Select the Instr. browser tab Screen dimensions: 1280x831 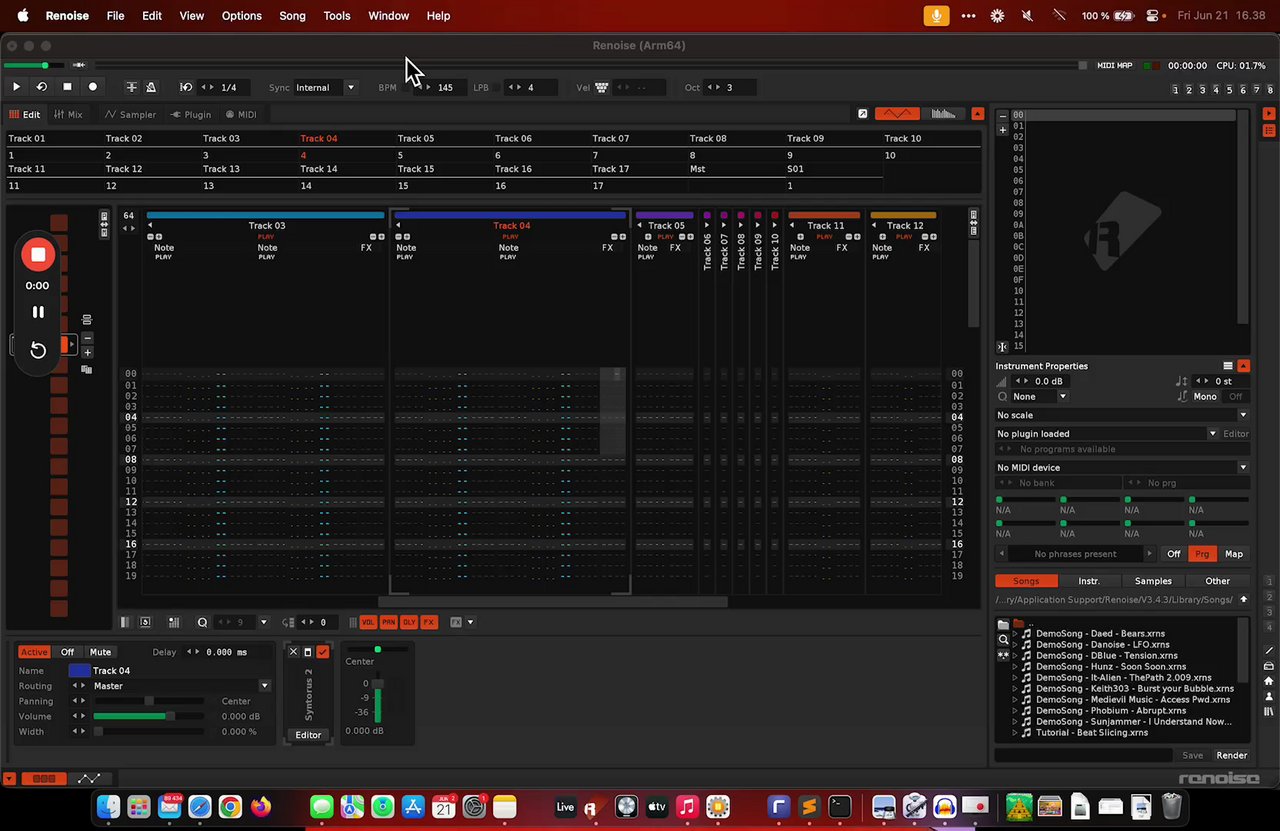coord(1089,581)
